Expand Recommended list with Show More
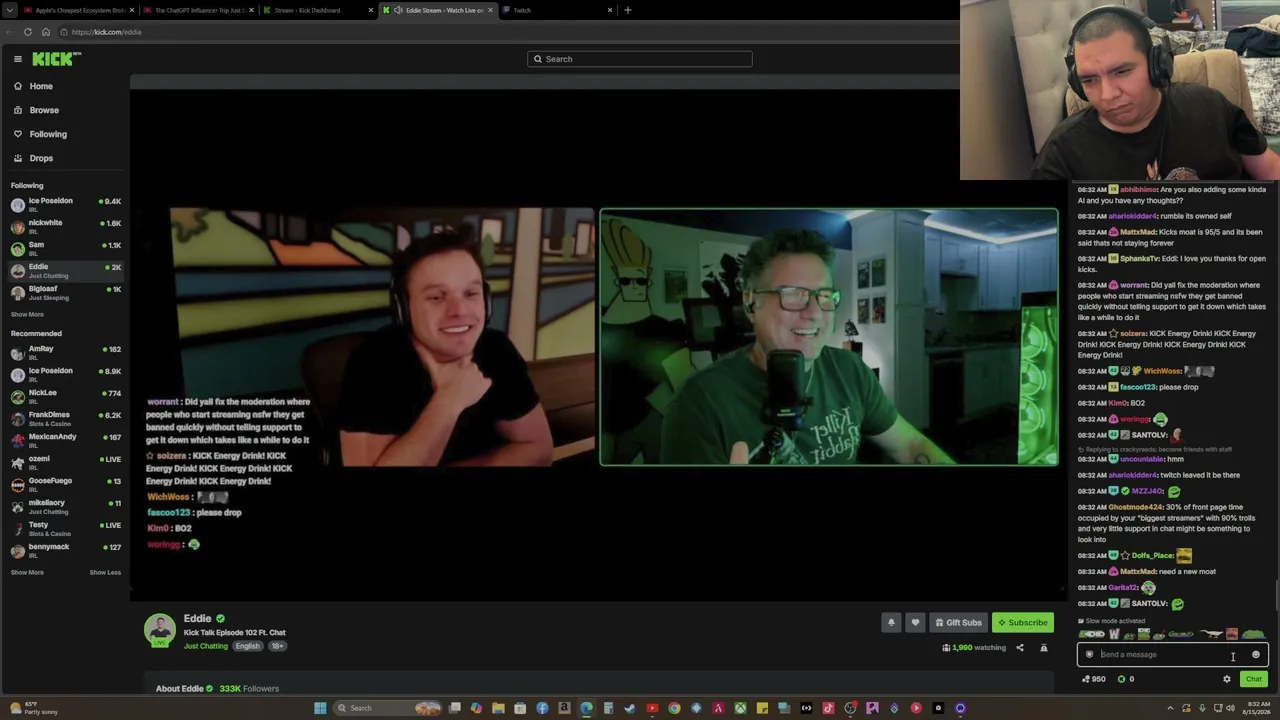The height and width of the screenshot is (720, 1280). (x=27, y=572)
